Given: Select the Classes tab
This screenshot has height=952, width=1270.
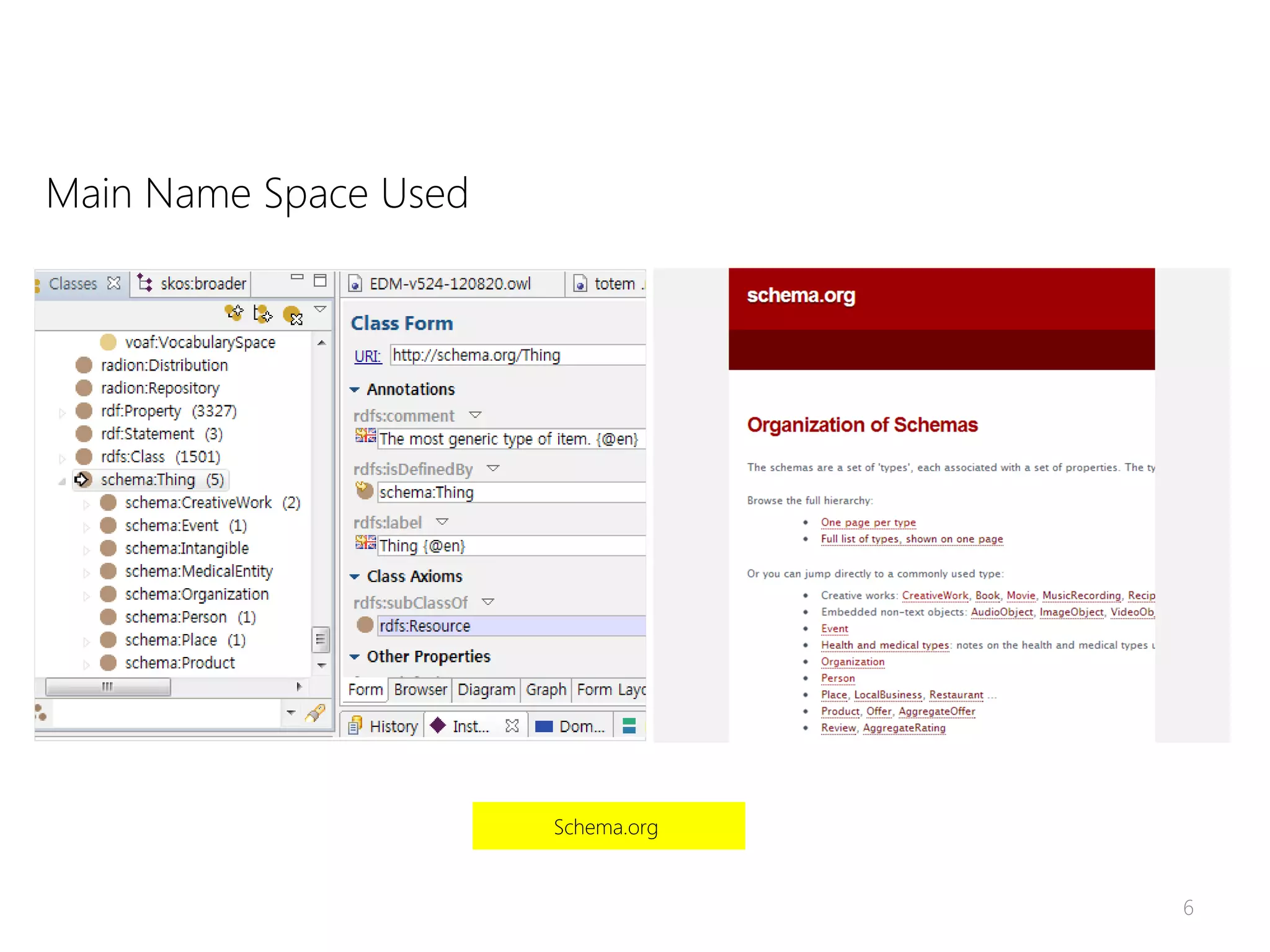Looking at the screenshot, I should point(73,284).
